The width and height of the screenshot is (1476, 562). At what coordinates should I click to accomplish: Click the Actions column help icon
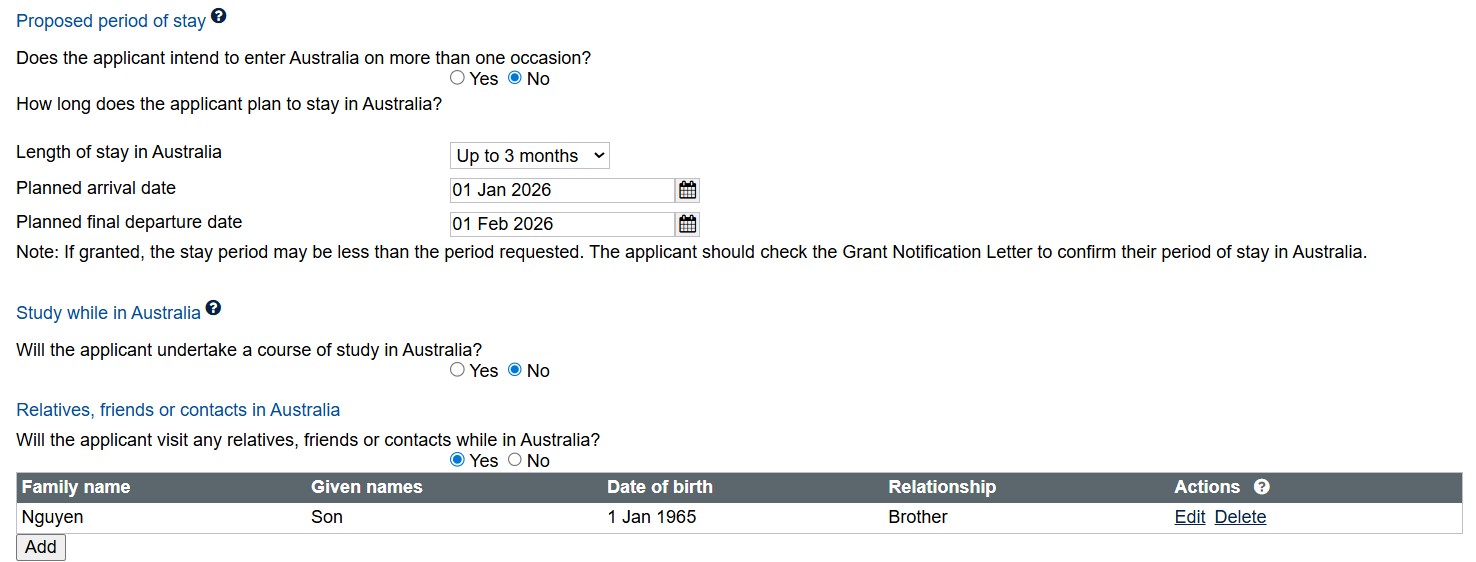click(1262, 487)
